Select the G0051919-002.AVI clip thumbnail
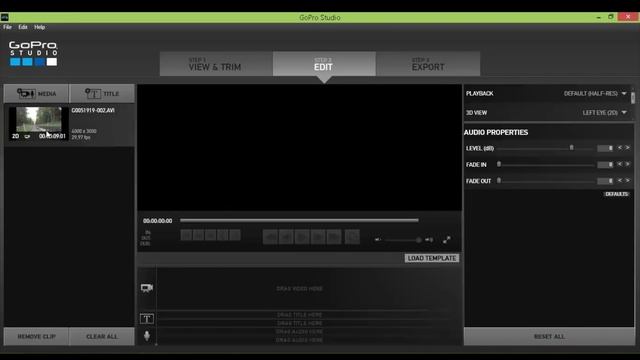 tap(38, 124)
